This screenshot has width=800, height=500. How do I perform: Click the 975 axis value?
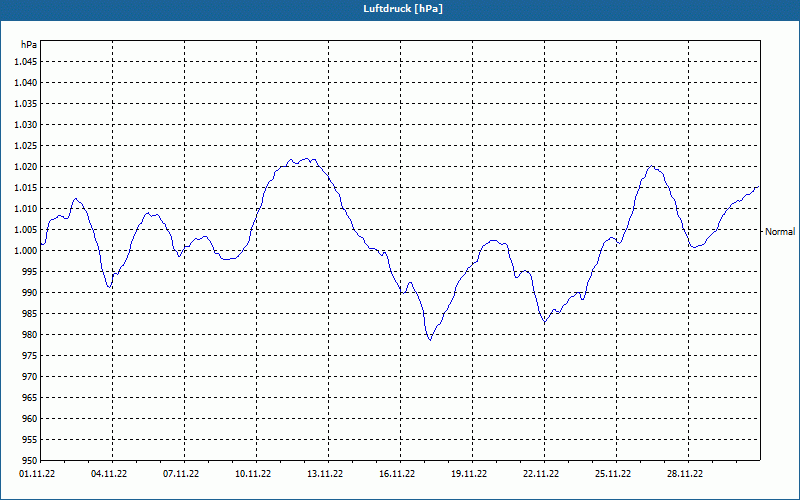tap(30, 356)
